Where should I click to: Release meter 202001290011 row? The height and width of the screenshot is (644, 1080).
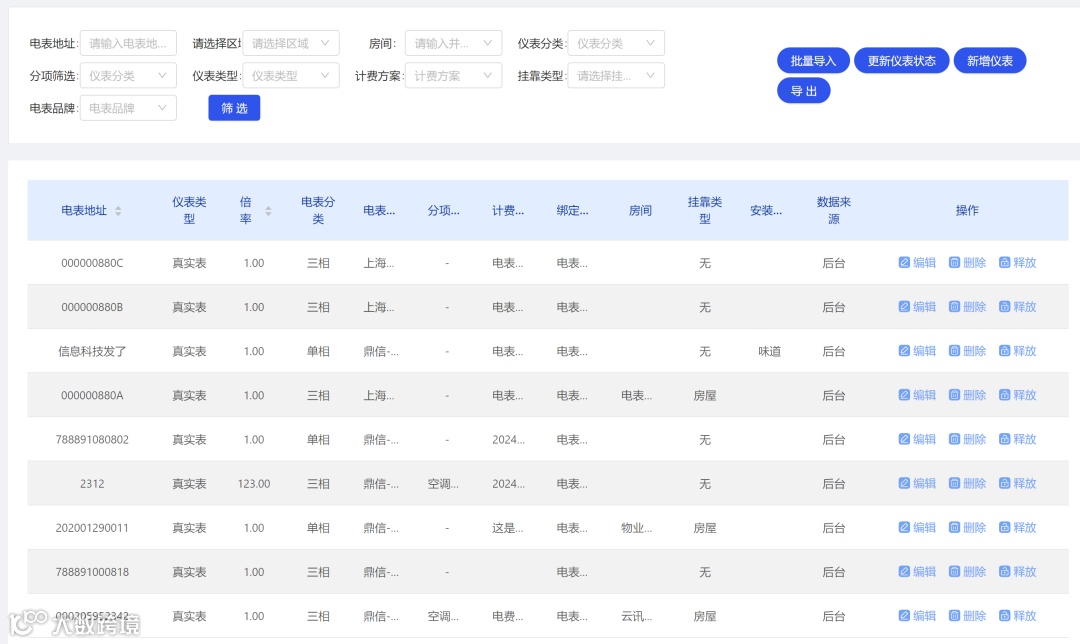point(1017,527)
